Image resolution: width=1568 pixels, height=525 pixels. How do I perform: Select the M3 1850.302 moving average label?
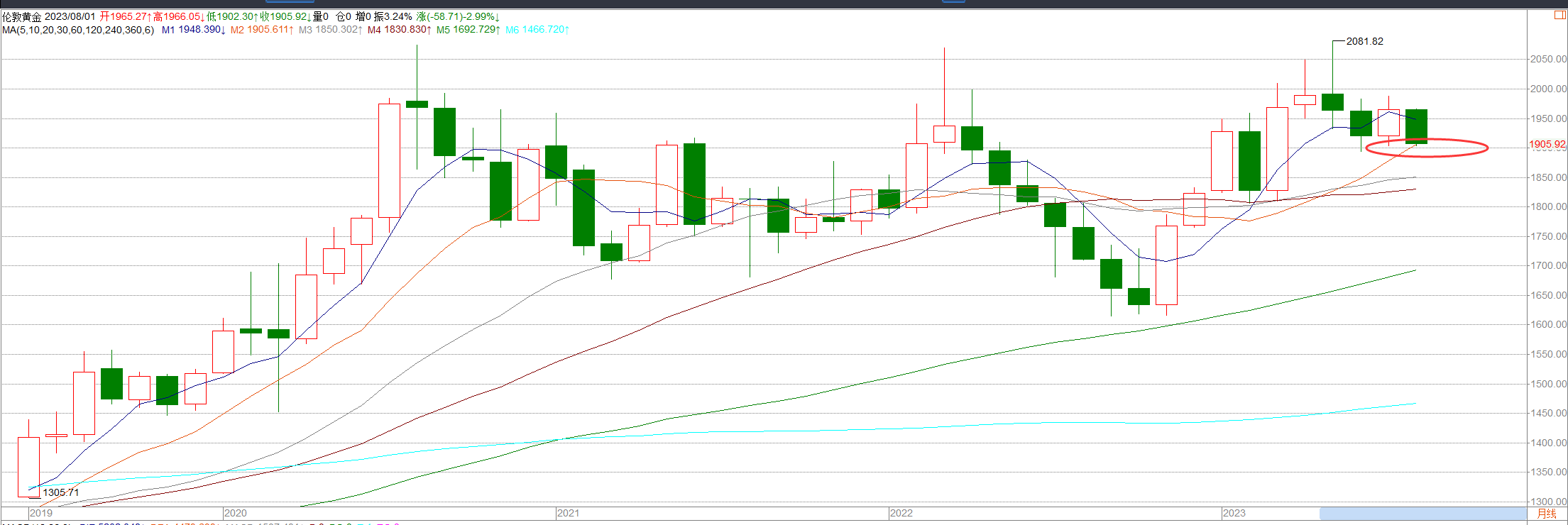coord(331,30)
